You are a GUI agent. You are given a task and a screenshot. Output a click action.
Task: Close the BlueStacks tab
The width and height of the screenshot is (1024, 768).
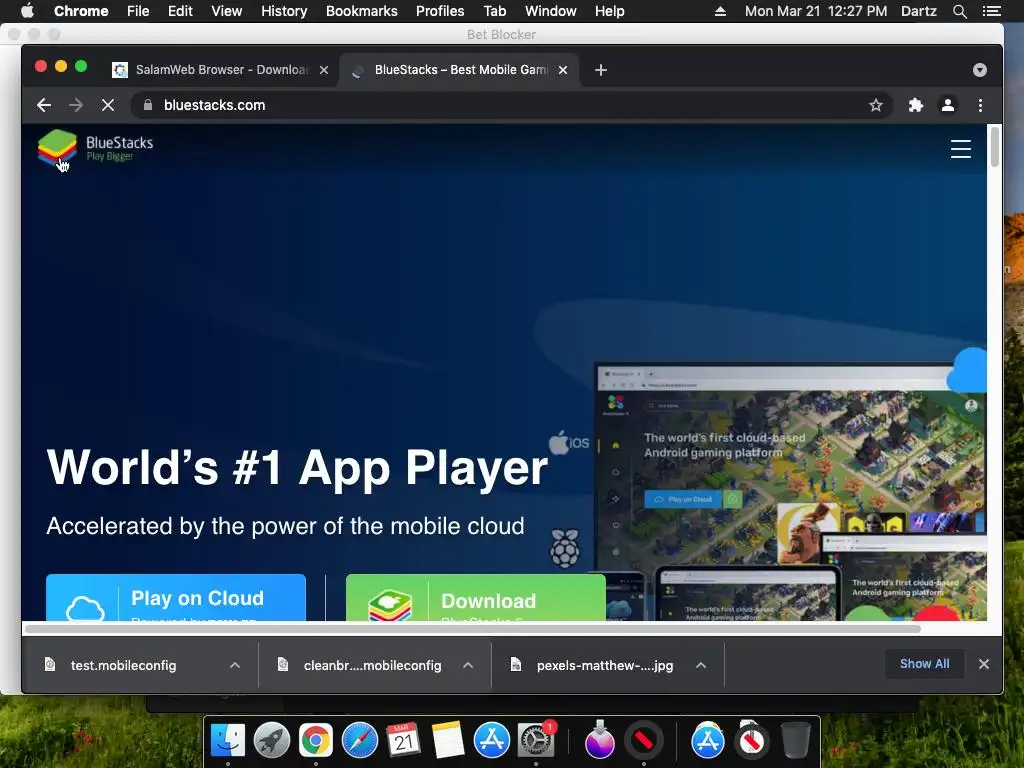pyautogui.click(x=563, y=70)
